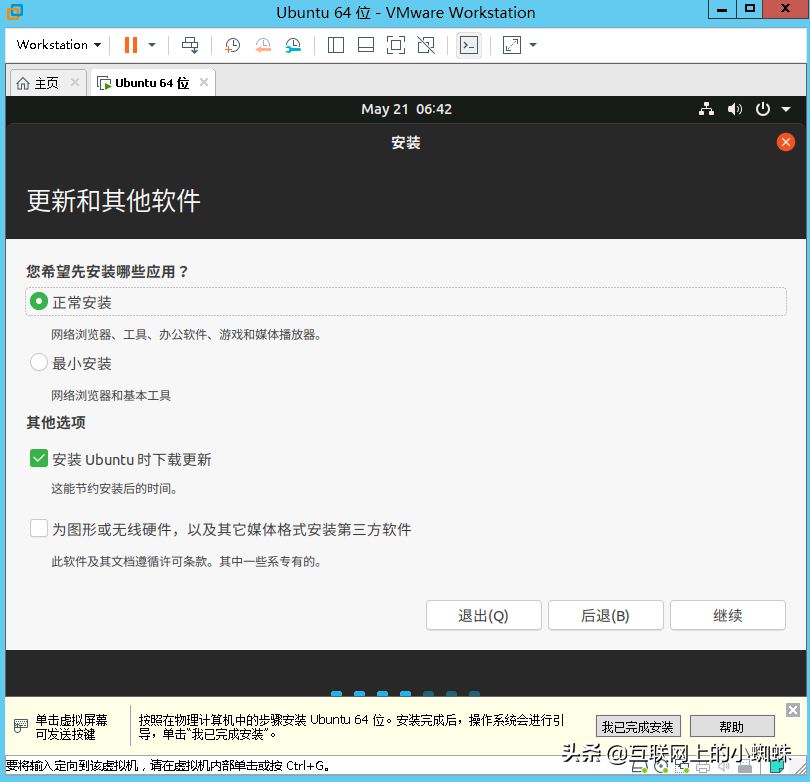Select the 最小安装 radio button
Image resolution: width=810 pixels, height=782 pixels.
tap(38, 363)
